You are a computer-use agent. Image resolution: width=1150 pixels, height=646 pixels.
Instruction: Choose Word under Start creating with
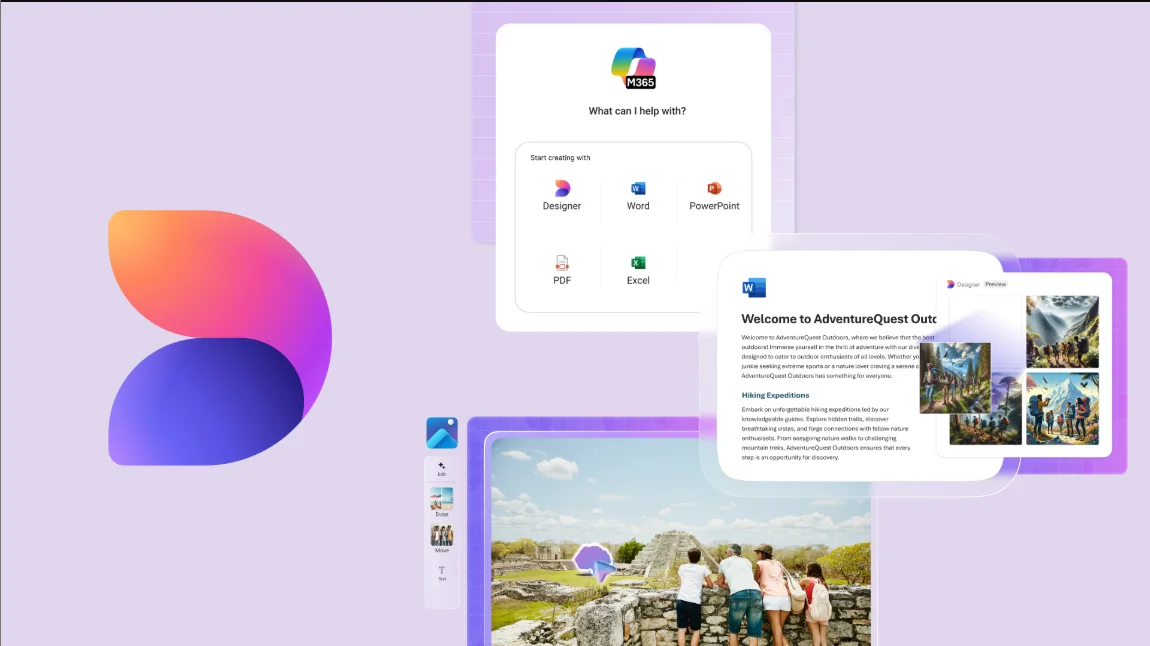coord(638,196)
